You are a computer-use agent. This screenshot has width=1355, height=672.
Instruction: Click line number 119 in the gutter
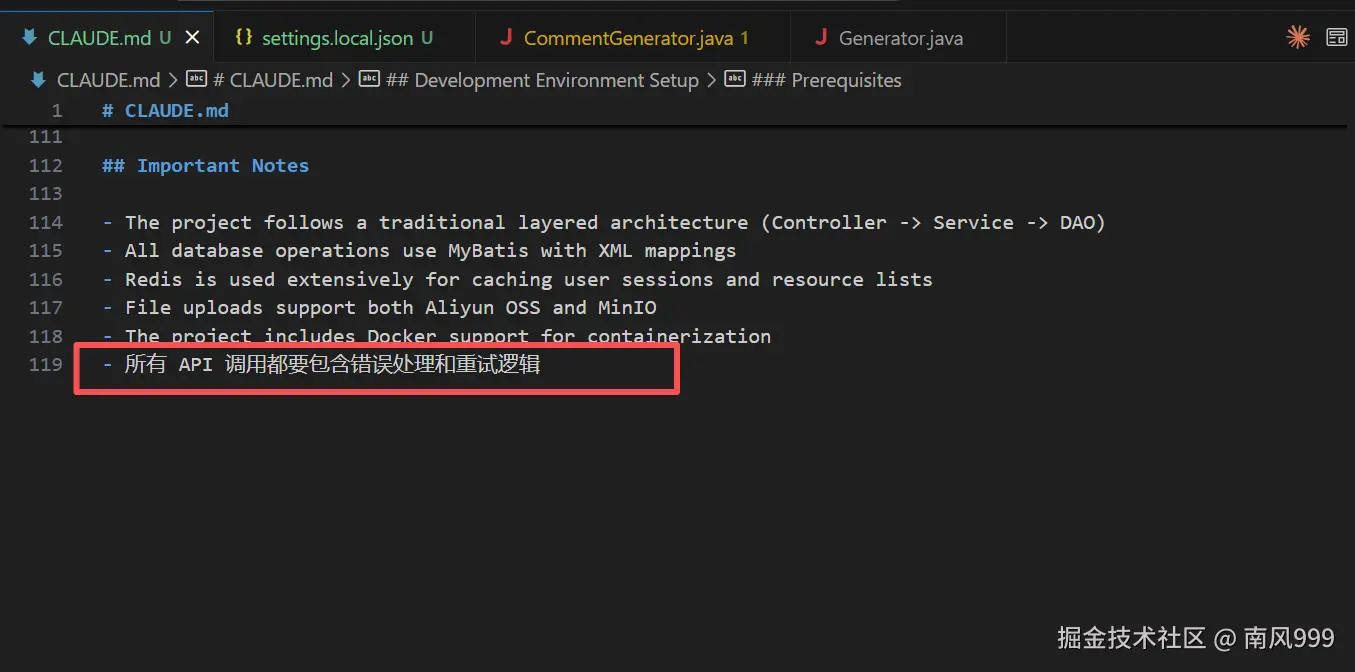(x=45, y=364)
